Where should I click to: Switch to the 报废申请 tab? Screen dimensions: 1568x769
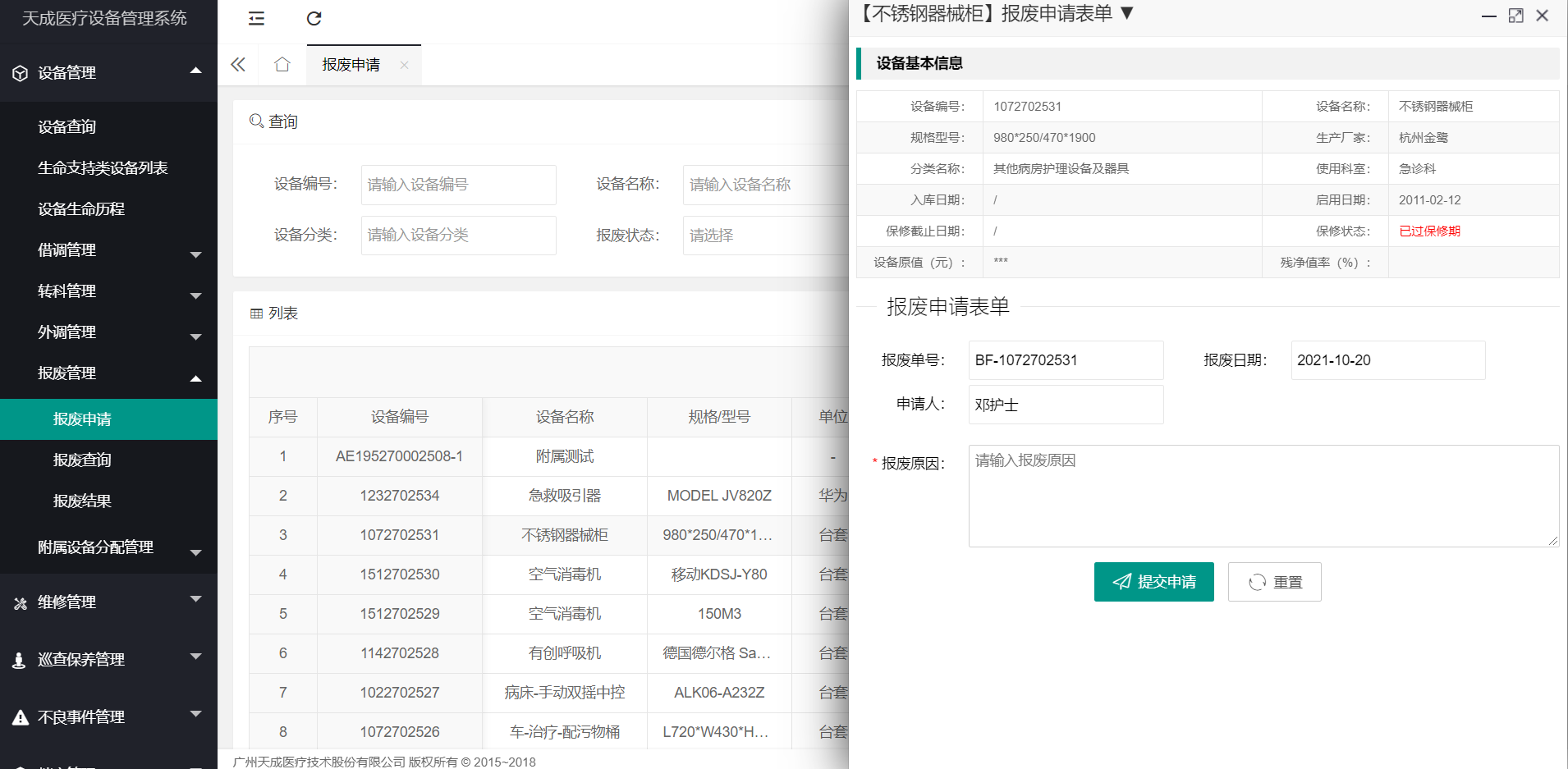point(351,65)
